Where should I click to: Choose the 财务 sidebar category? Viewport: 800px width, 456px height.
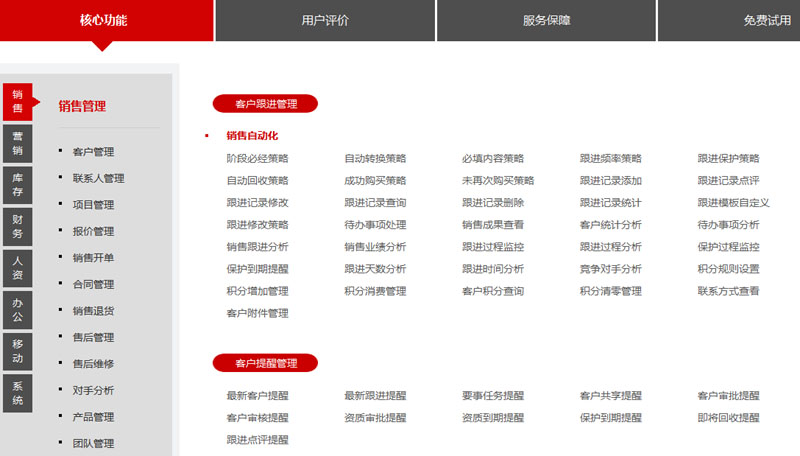(18, 227)
